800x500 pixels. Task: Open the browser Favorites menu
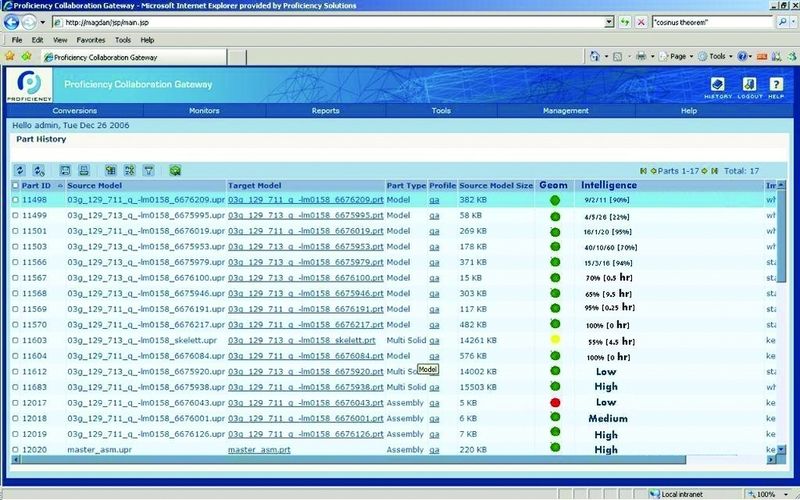[91, 40]
